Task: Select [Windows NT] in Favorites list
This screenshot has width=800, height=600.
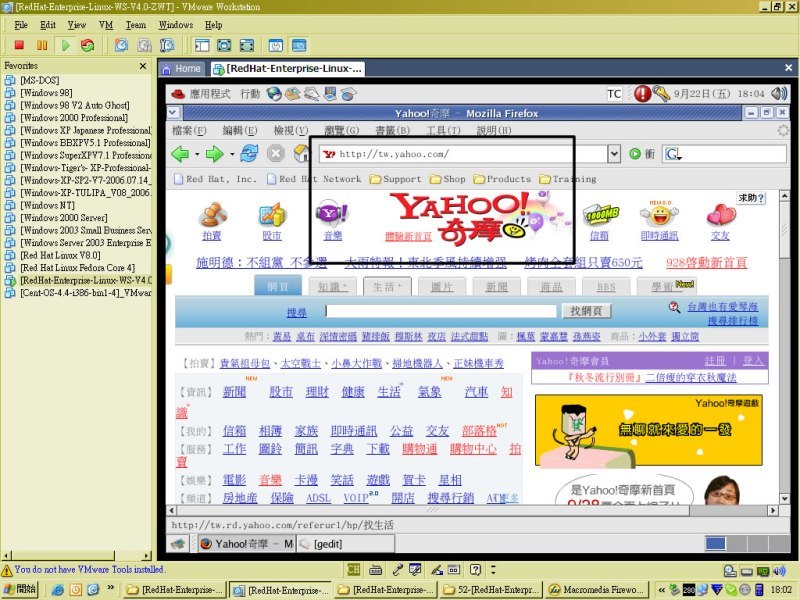Action: (x=47, y=205)
